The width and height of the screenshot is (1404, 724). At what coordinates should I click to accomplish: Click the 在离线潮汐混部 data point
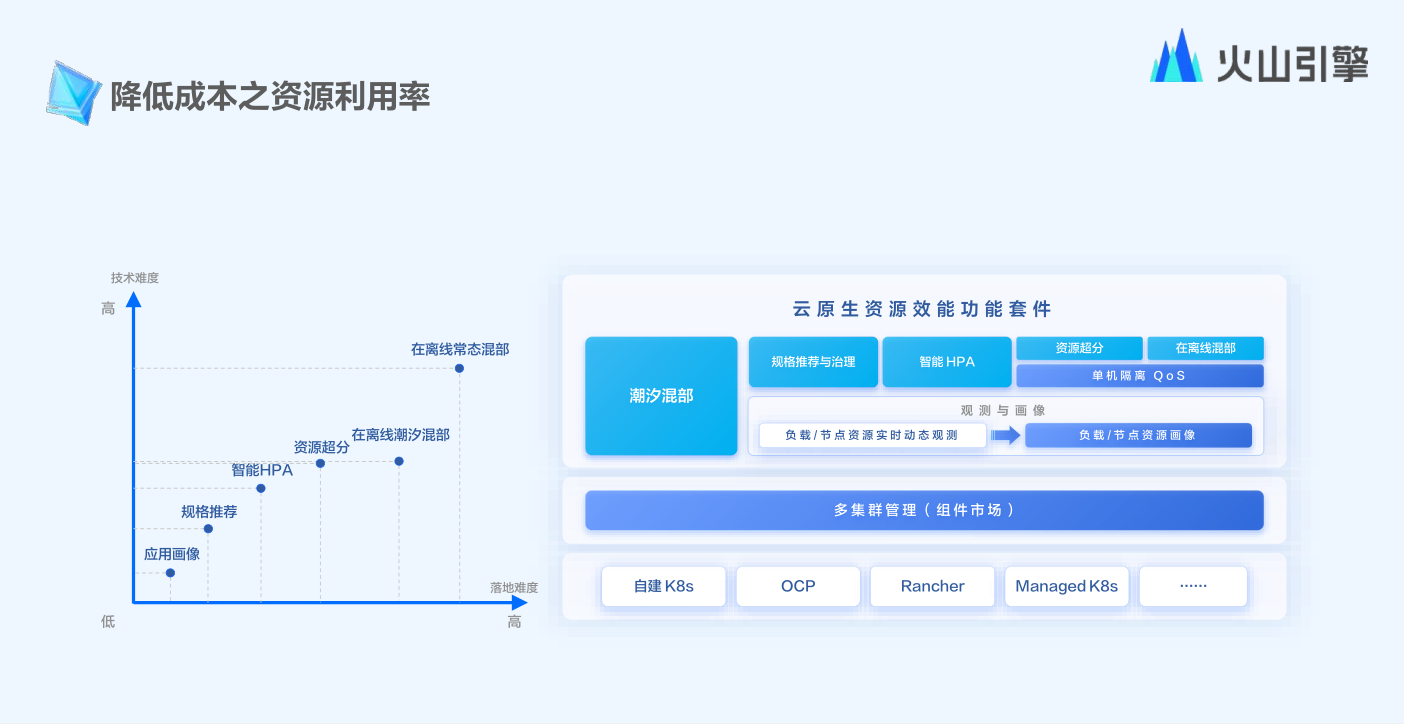point(399,461)
